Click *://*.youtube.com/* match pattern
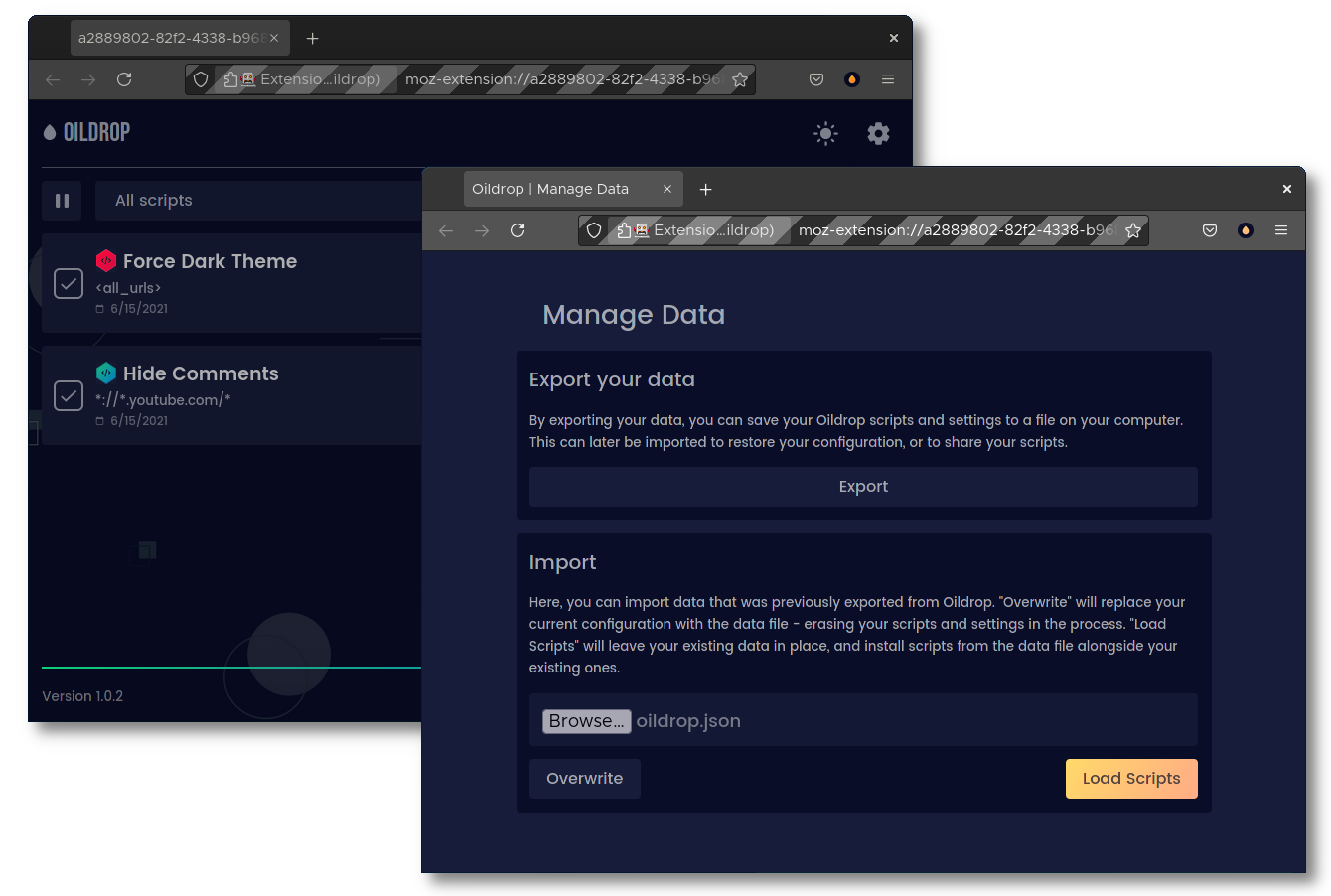 [163, 400]
